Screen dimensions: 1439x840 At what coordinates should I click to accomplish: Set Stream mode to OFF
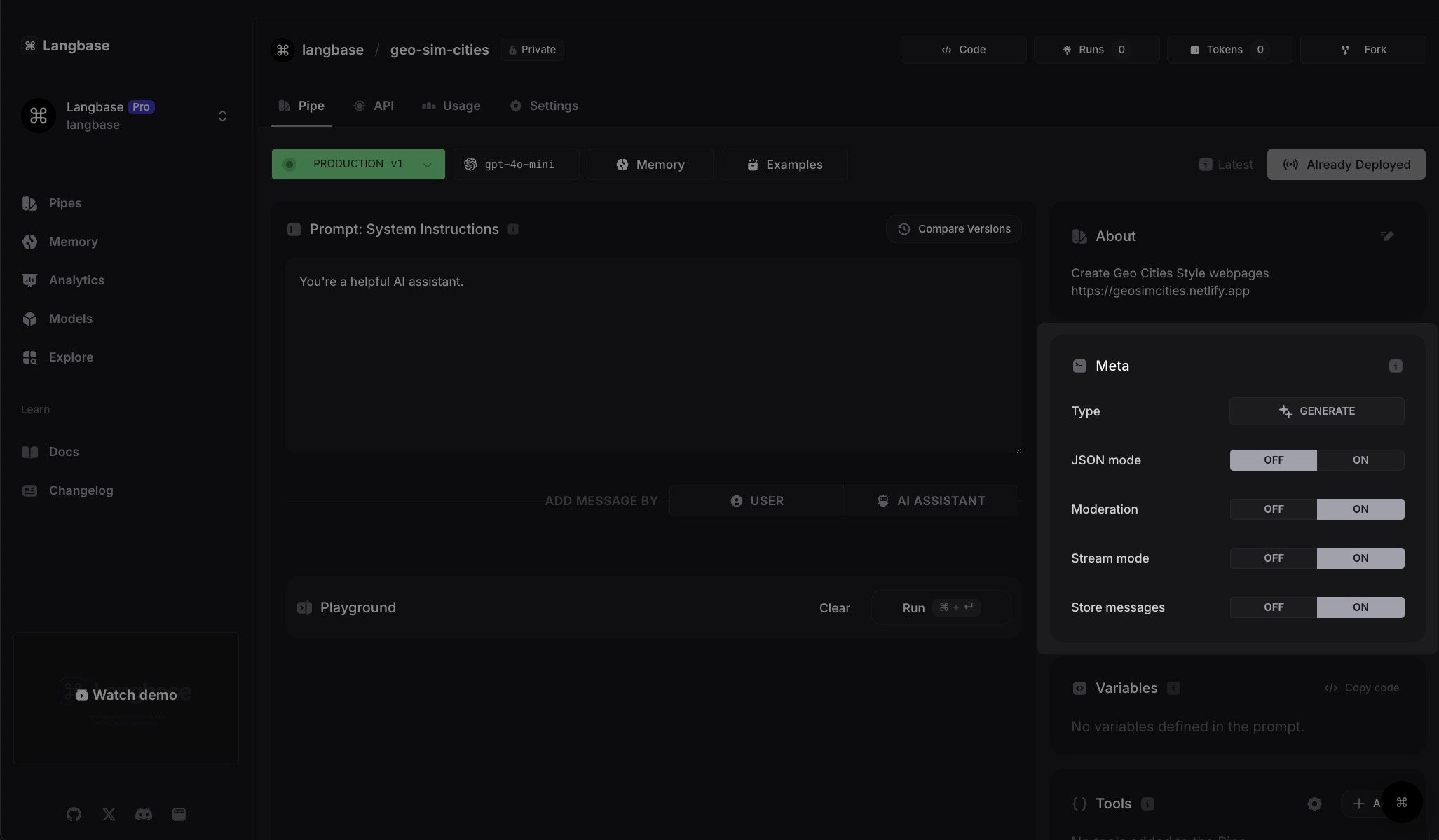[1273, 558]
